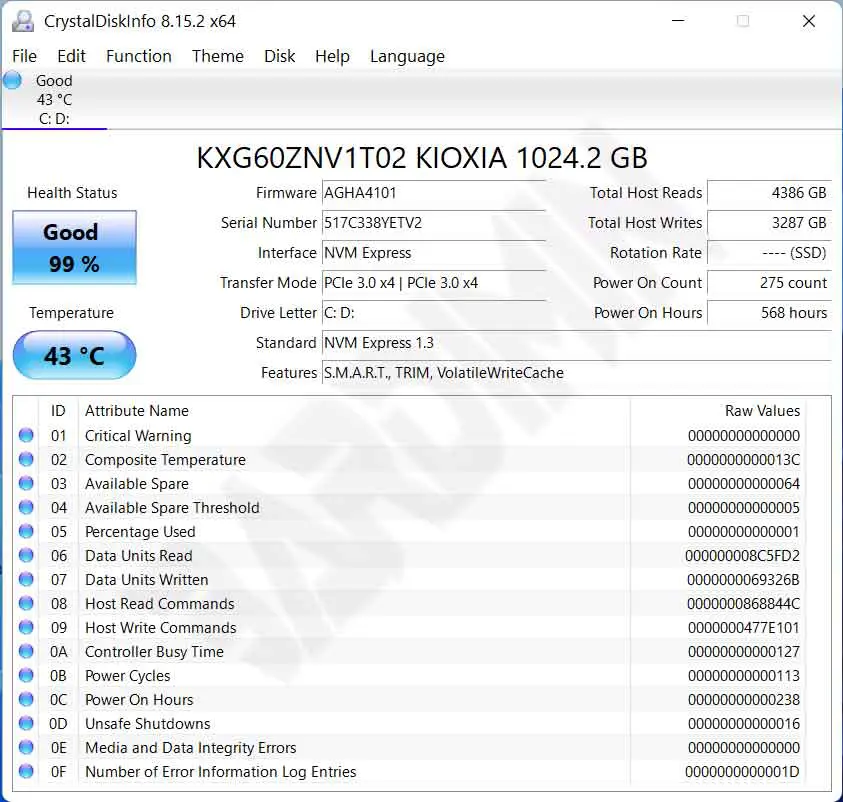Open the Help menu
Screen dimensions: 843x802
[332, 56]
